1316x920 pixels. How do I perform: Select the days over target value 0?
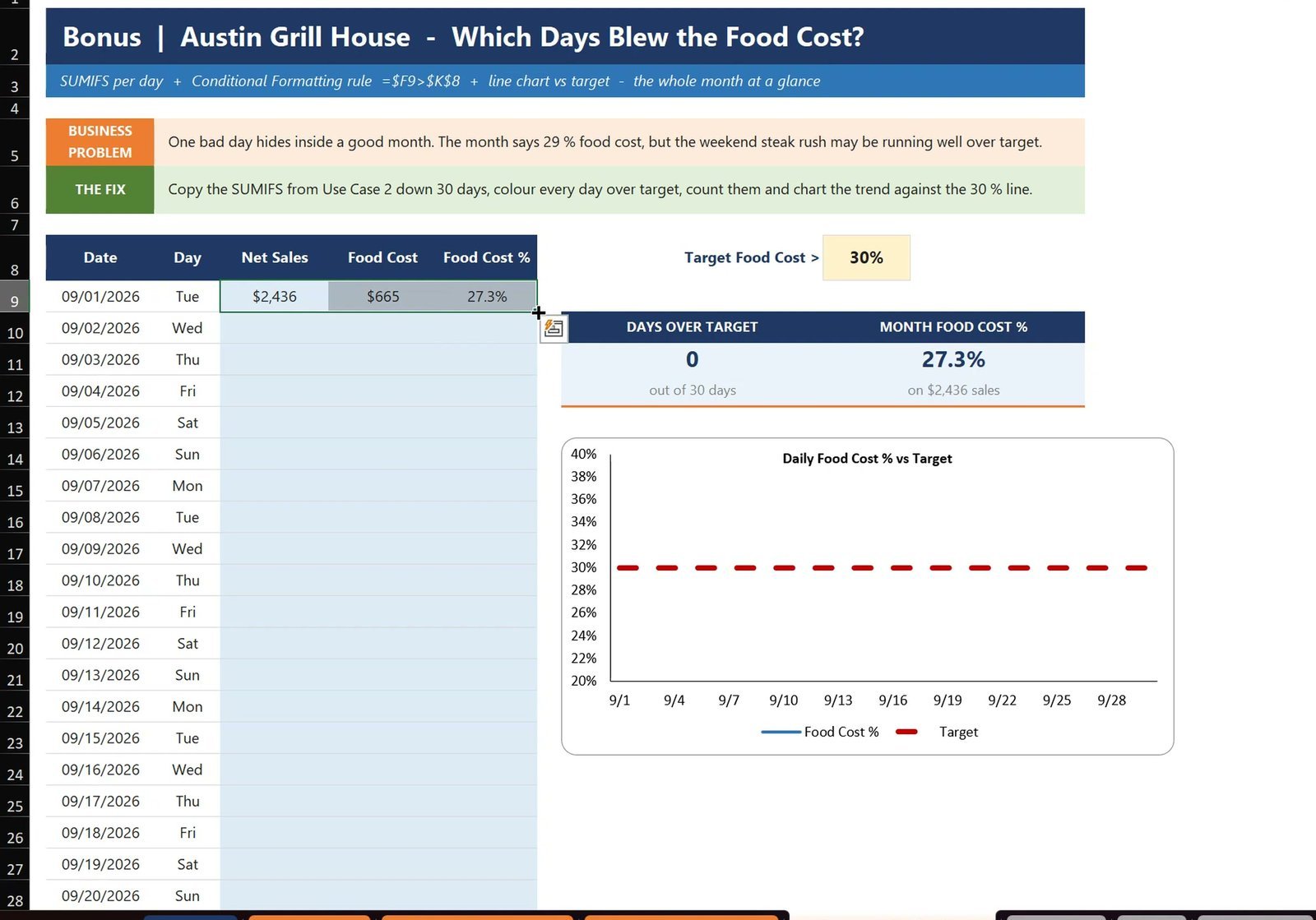[x=693, y=359]
